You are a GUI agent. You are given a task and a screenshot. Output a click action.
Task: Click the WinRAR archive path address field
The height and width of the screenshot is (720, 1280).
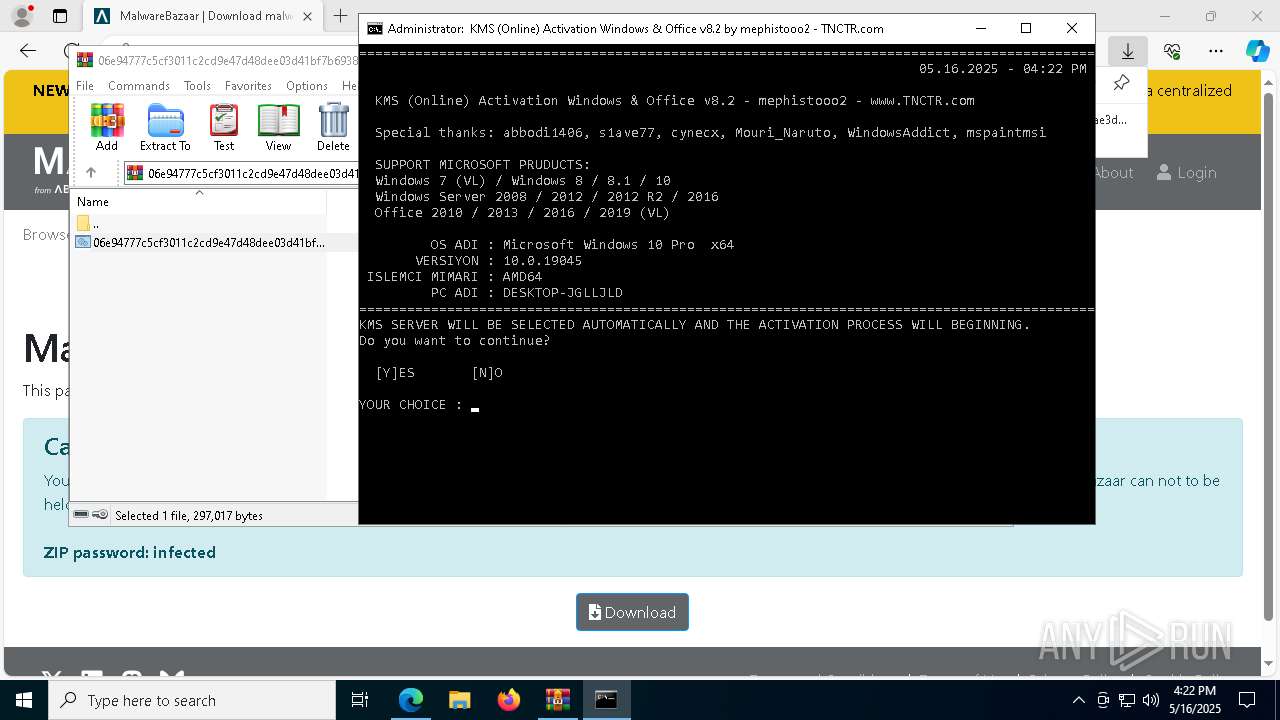(243, 173)
